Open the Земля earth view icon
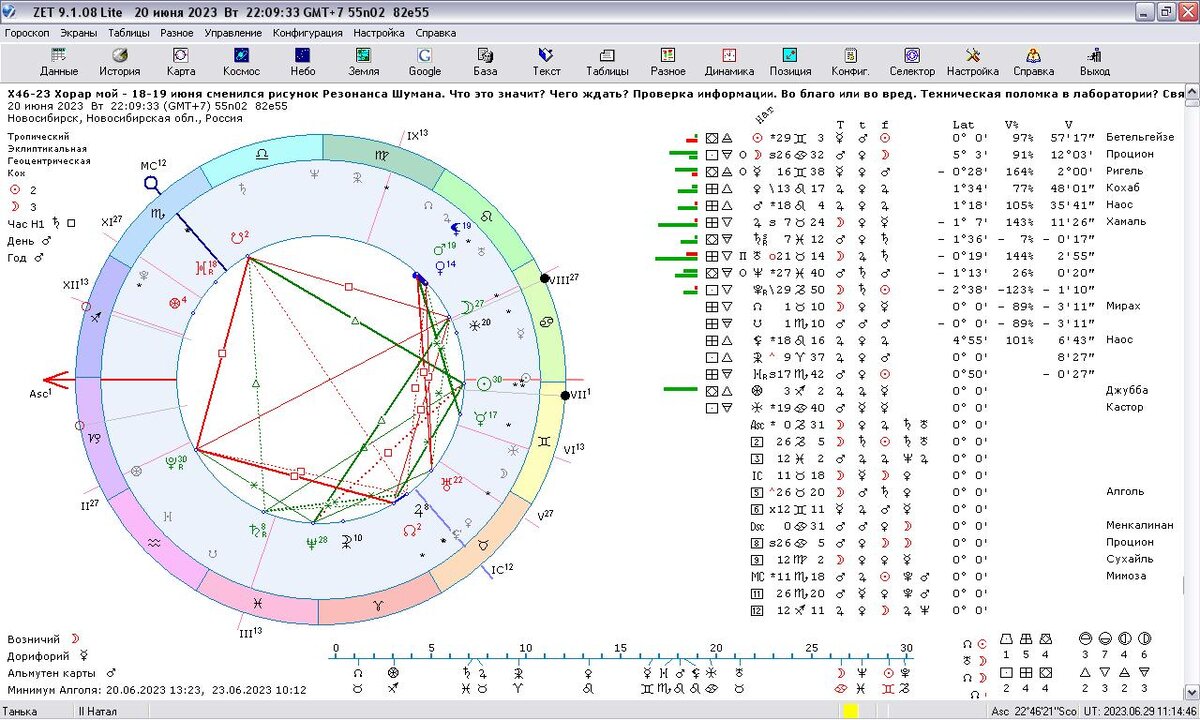This screenshot has width=1200, height=720. tap(363, 62)
